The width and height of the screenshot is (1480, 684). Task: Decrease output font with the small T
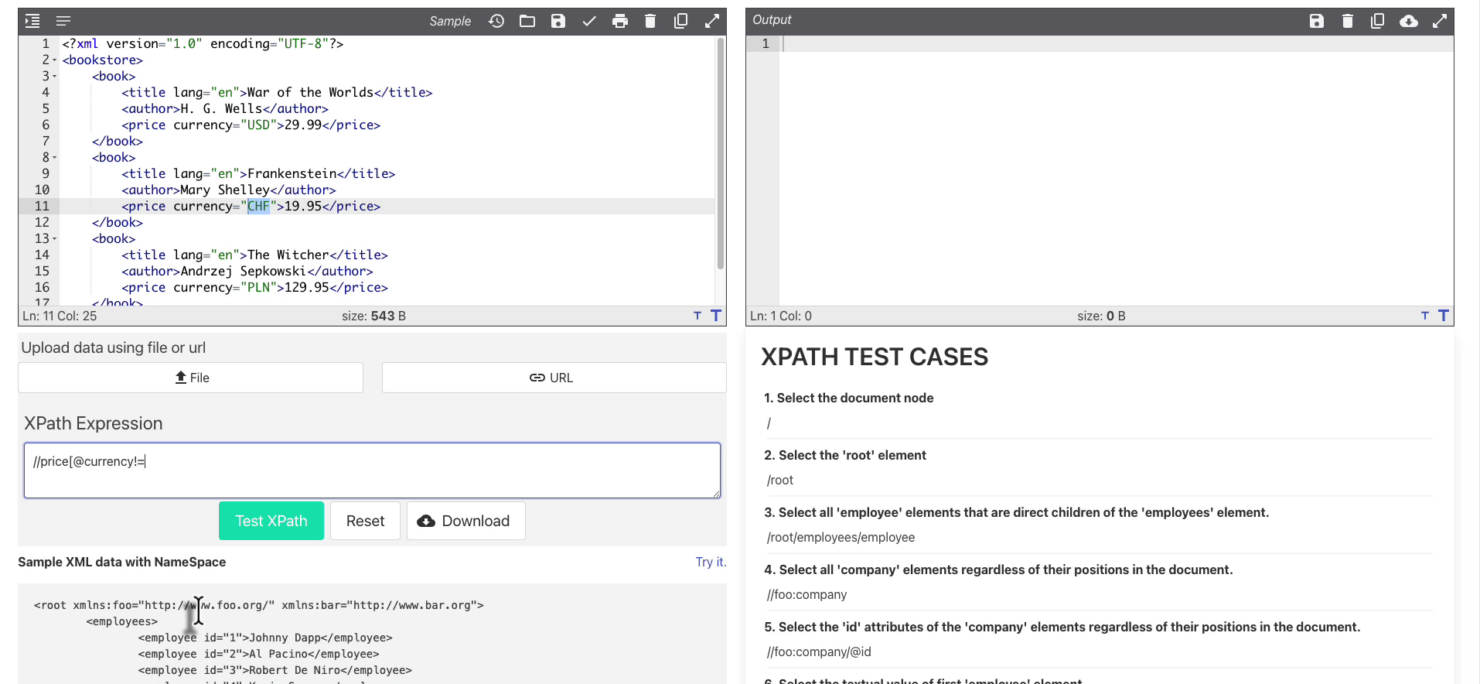[1424, 315]
